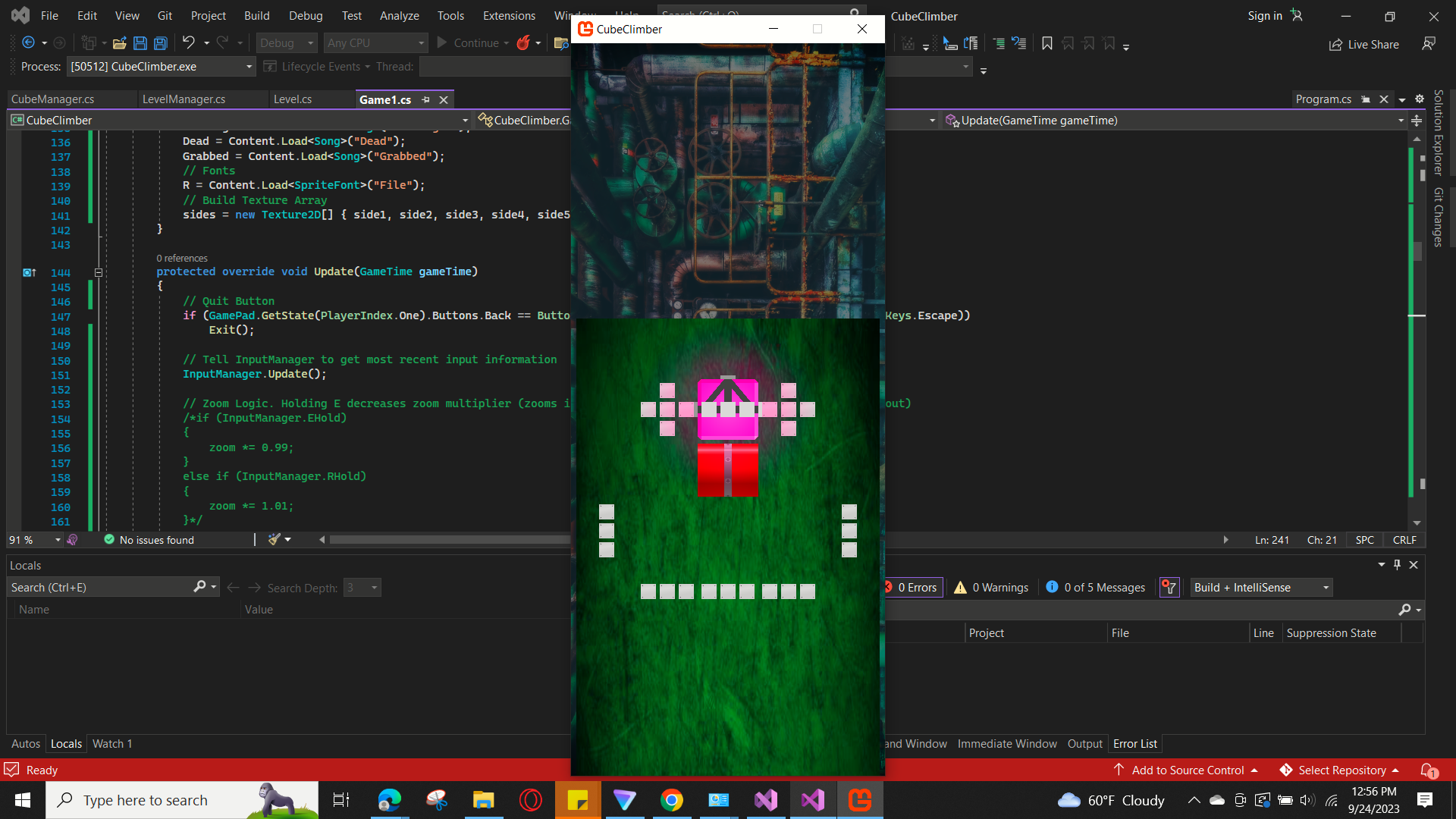Click the Save All icon
This screenshot has width=1456, height=819.
[x=160, y=43]
